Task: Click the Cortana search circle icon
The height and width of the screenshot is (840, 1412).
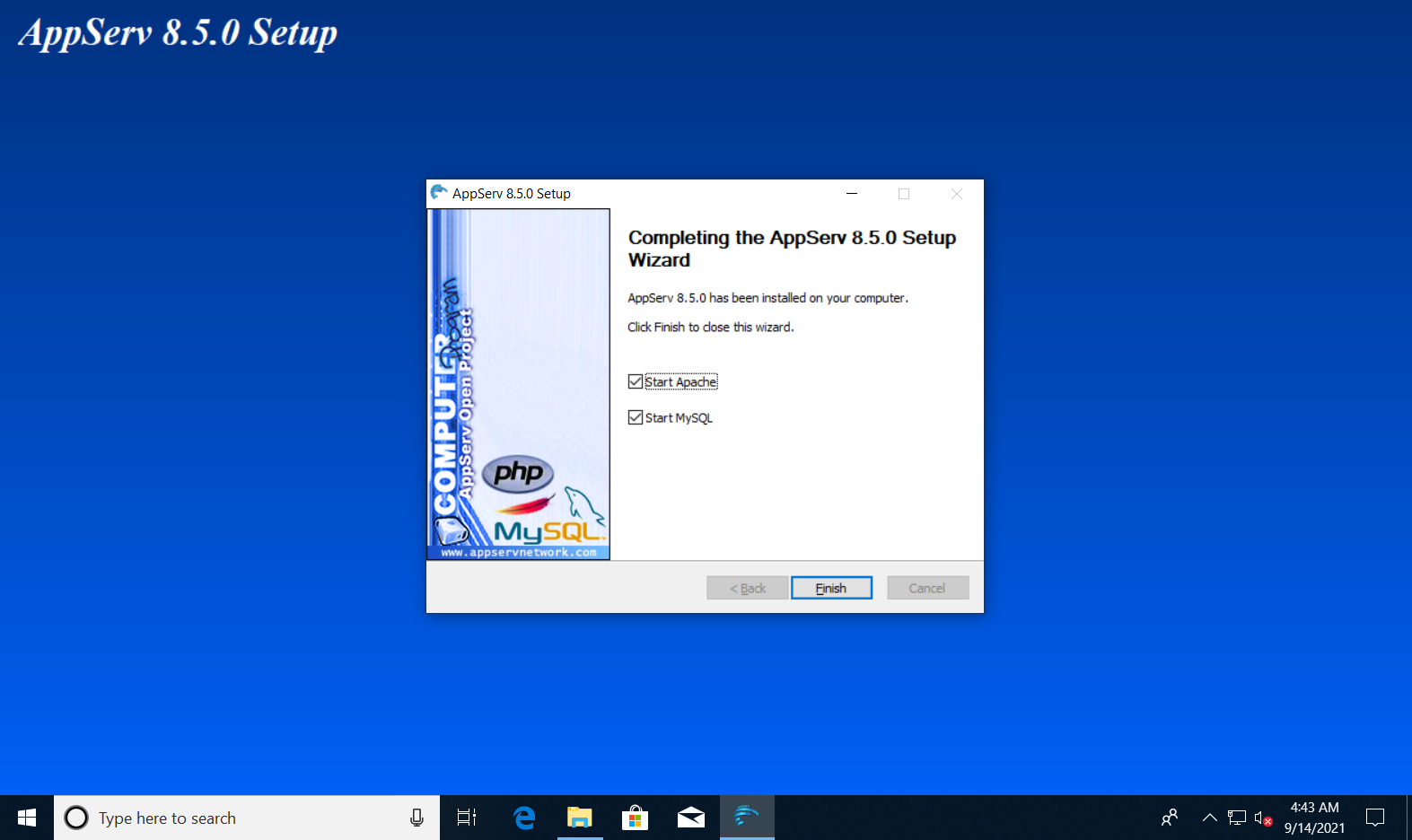Action: pyautogui.click(x=76, y=818)
